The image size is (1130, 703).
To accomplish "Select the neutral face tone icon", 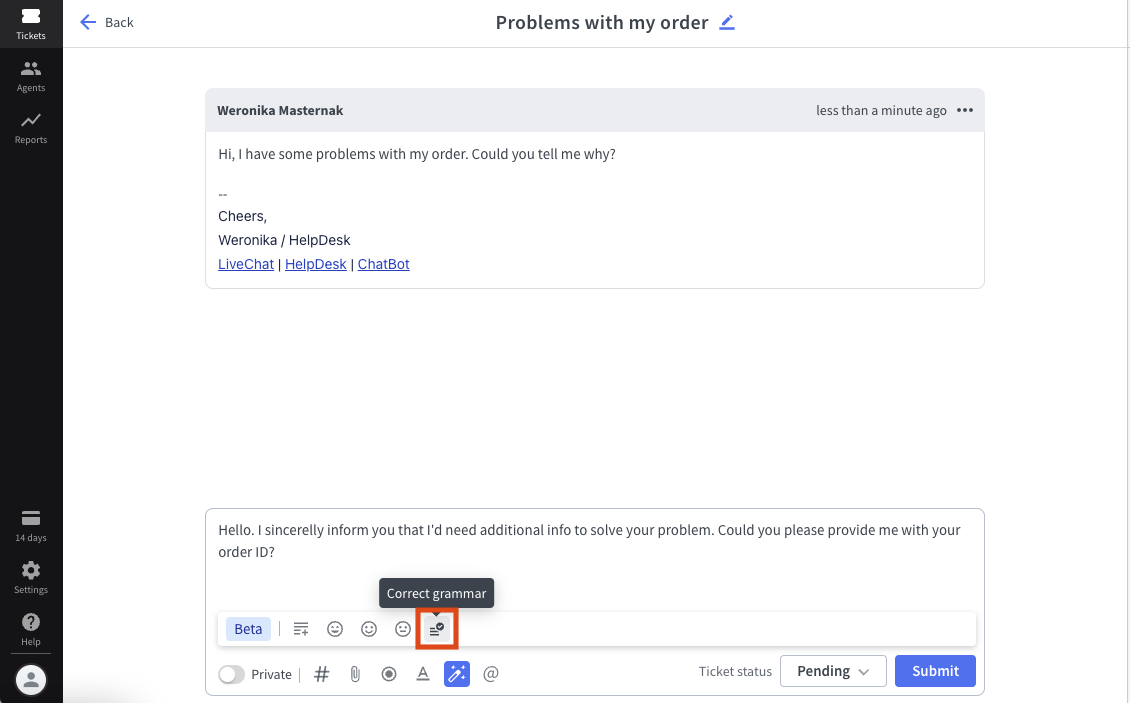I will click(403, 629).
